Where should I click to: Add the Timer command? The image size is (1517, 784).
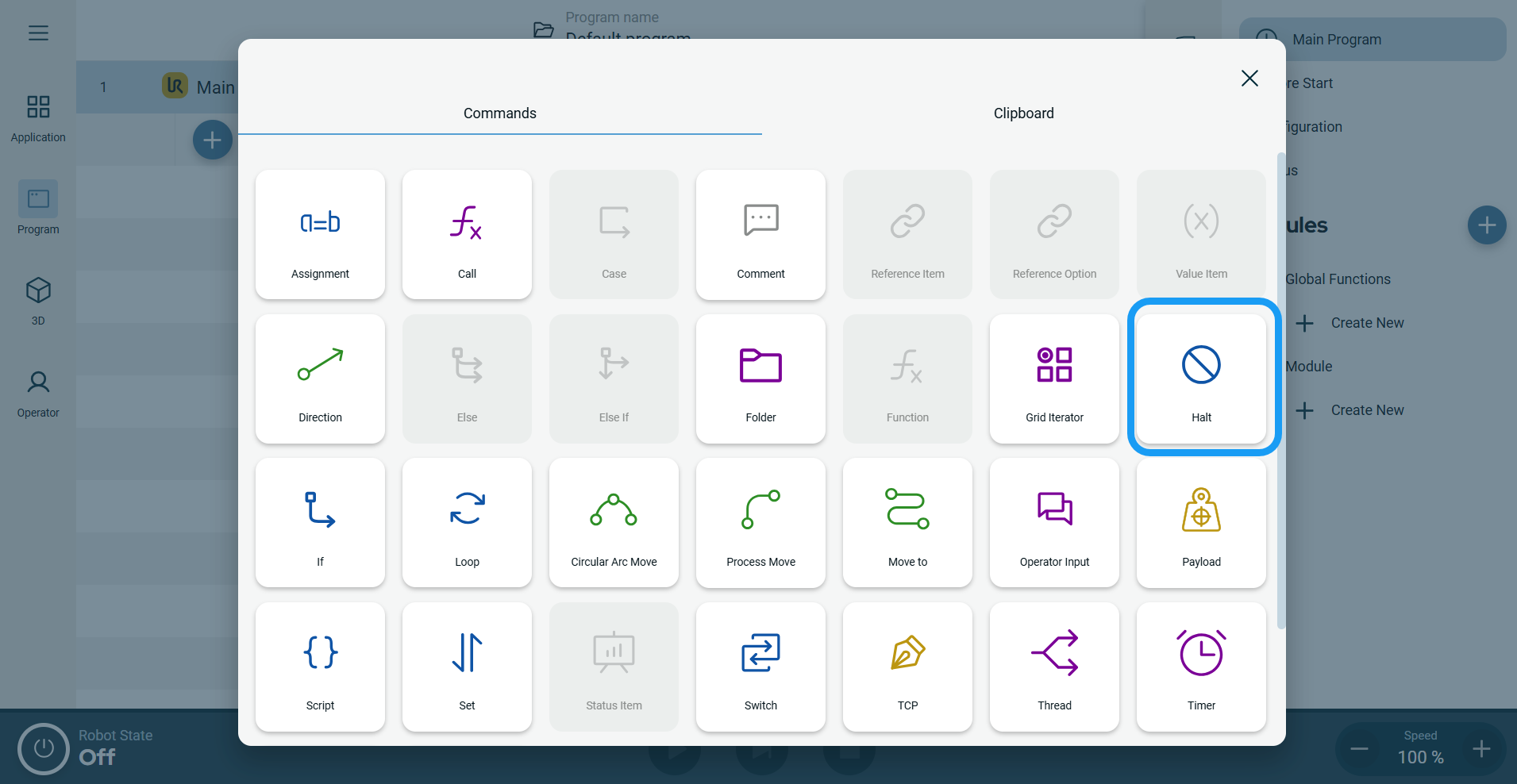coord(1201,667)
